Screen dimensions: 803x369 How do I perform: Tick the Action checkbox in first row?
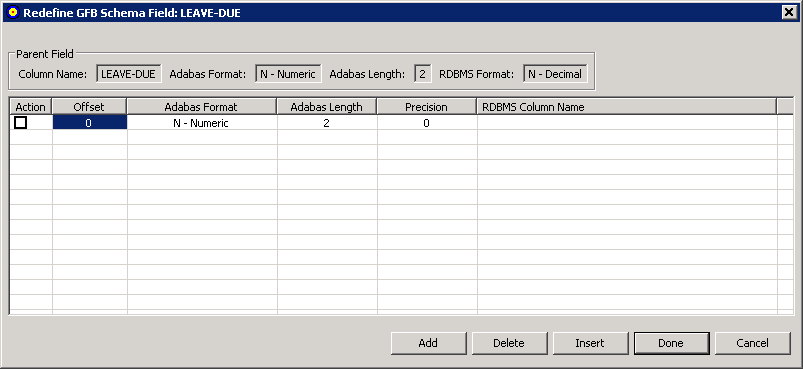[20, 123]
